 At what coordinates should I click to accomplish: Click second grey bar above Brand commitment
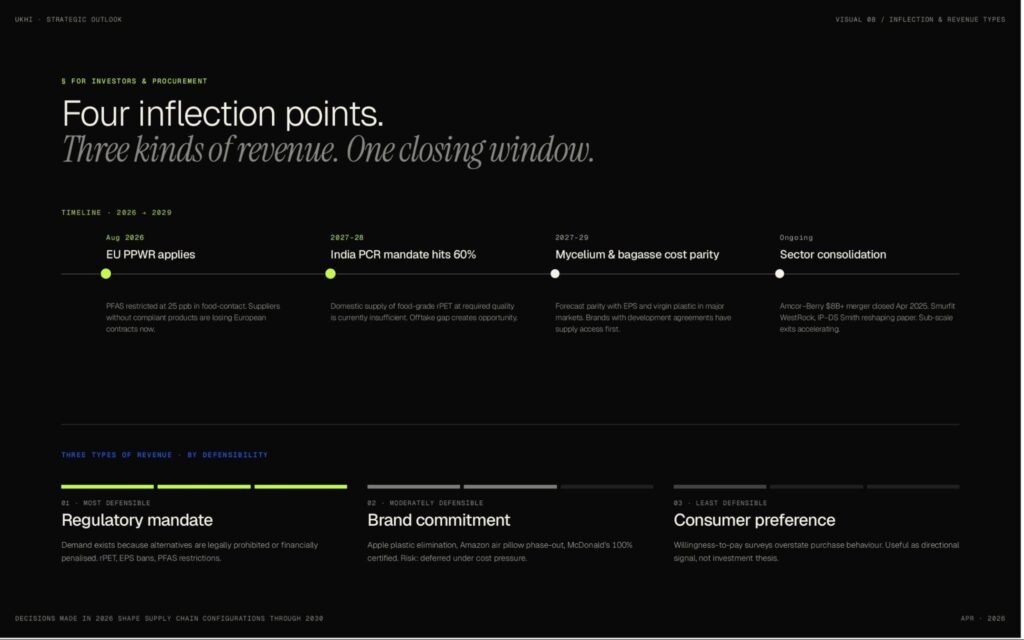(511, 487)
